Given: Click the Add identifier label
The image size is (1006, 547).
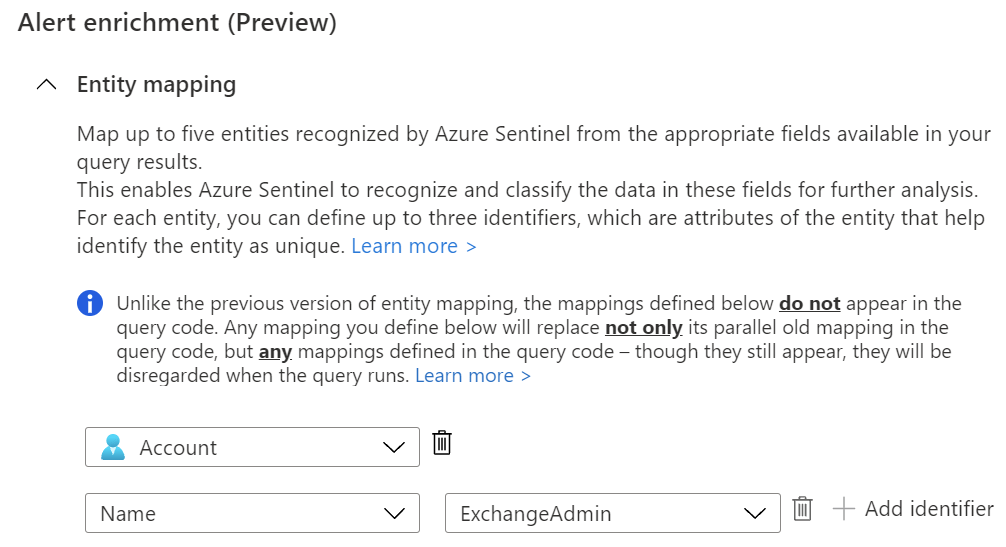Looking at the screenshot, I should click(x=929, y=509).
